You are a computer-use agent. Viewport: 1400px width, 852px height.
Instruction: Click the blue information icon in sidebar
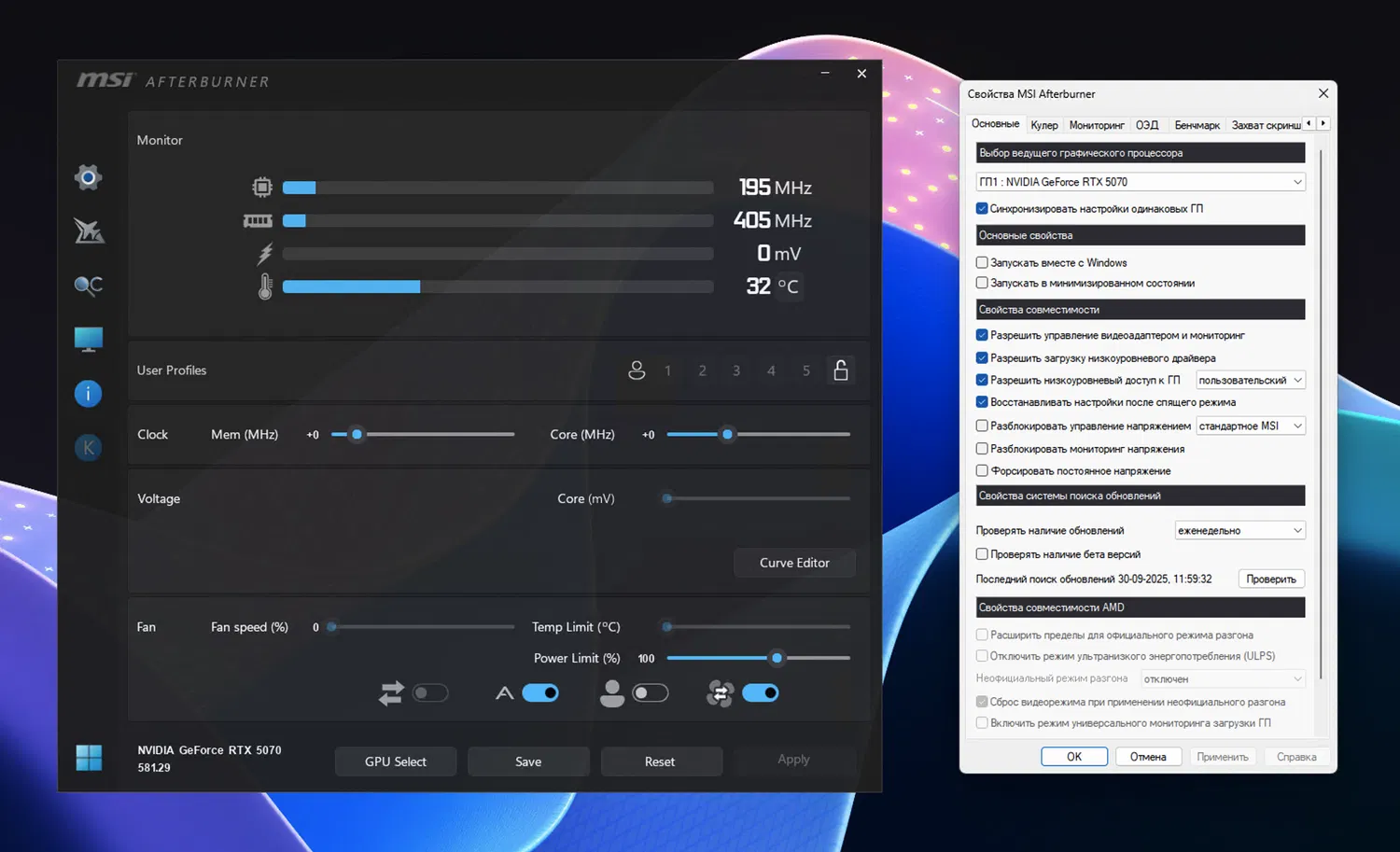[x=89, y=393]
